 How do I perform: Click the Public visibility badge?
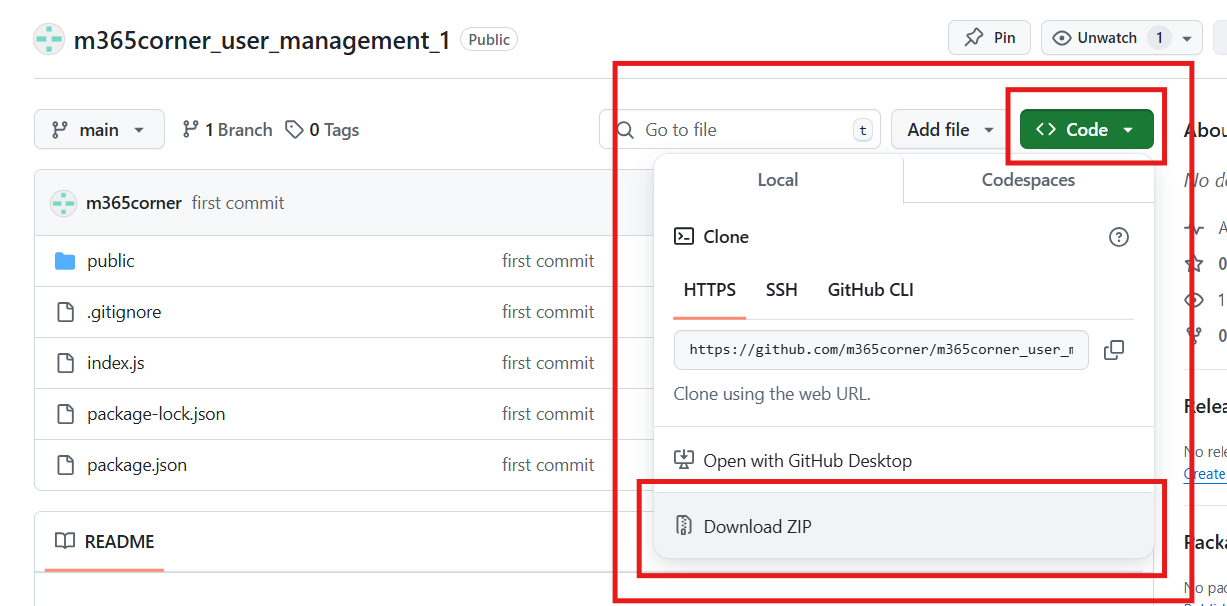pos(489,40)
